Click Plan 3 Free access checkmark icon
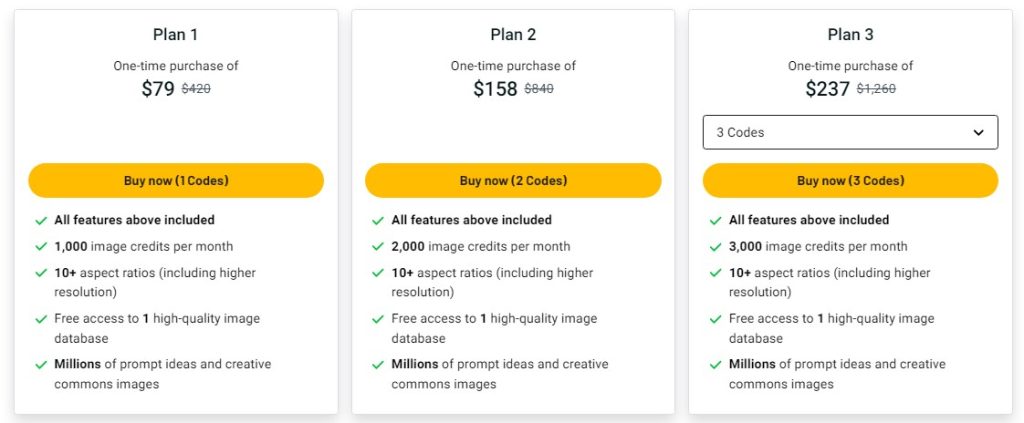This screenshot has width=1024, height=423. [x=715, y=319]
